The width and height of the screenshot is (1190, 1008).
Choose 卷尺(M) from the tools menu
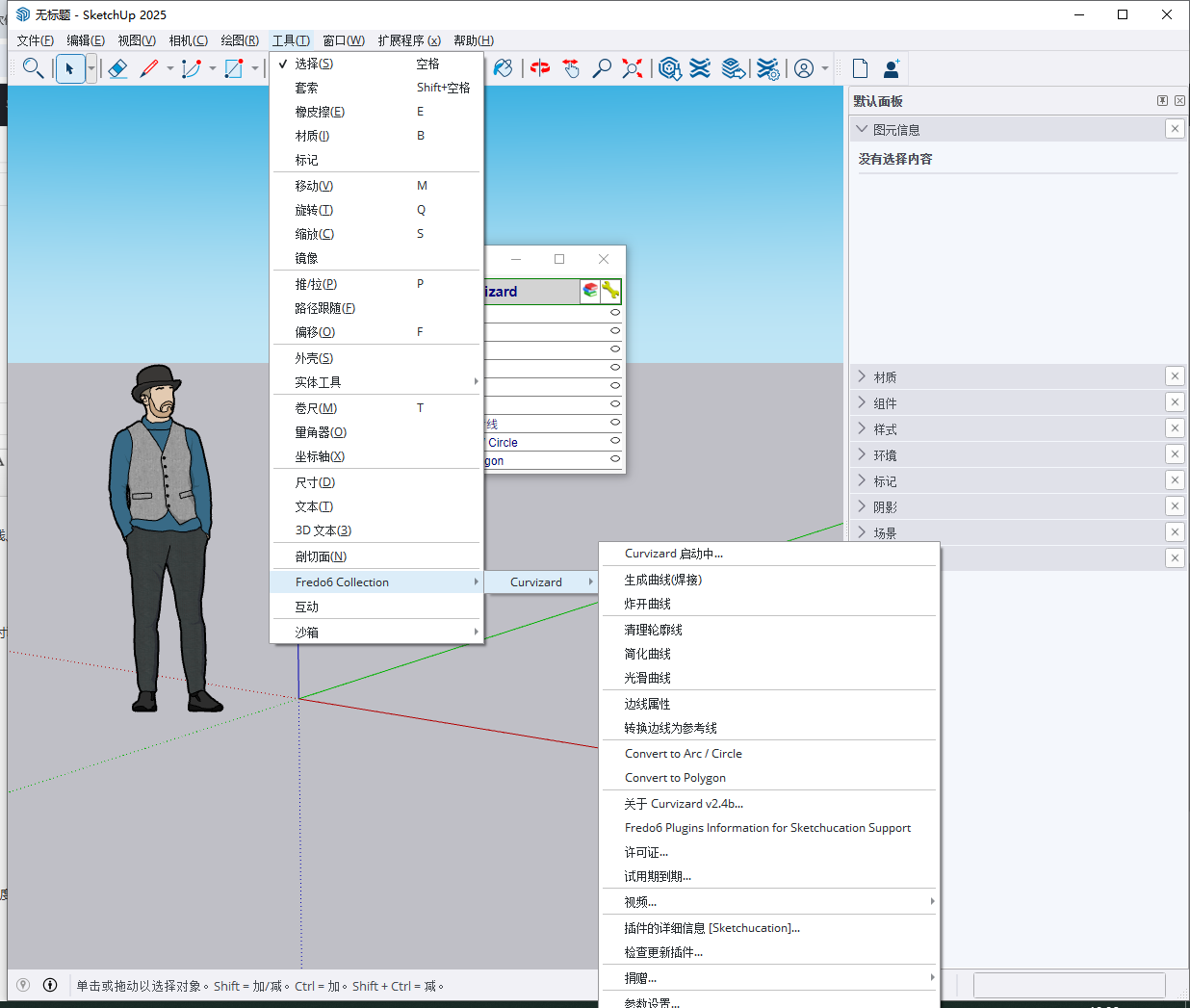click(x=375, y=408)
